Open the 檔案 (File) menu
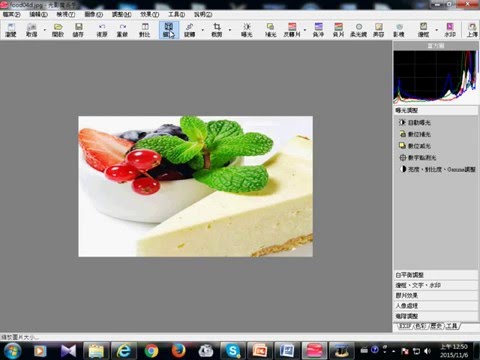The height and width of the screenshot is (360, 480). [12, 15]
